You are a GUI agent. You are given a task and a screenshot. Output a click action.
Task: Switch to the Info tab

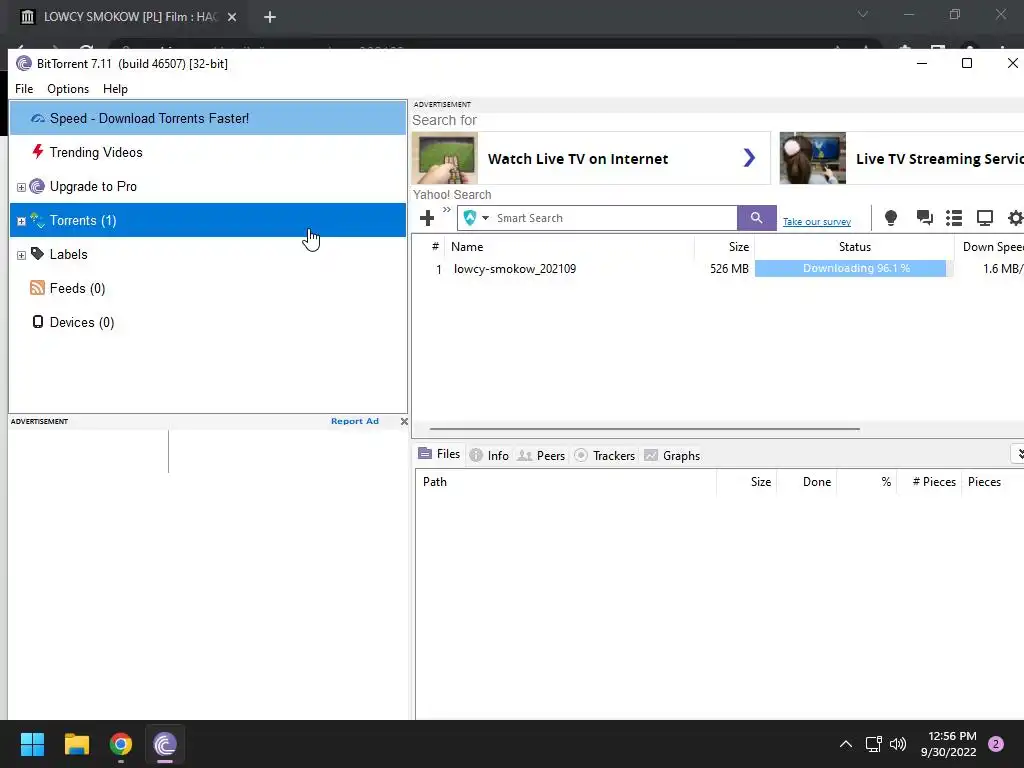click(x=489, y=456)
